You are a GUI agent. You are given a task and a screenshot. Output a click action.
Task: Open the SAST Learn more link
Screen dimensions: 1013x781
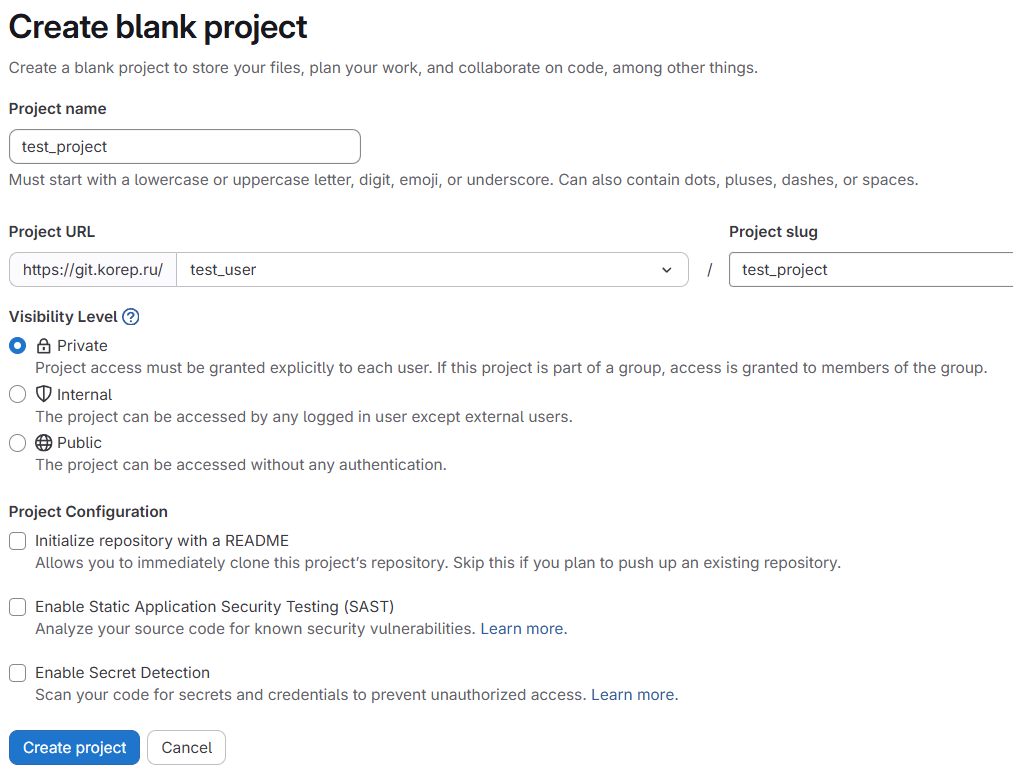522,629
